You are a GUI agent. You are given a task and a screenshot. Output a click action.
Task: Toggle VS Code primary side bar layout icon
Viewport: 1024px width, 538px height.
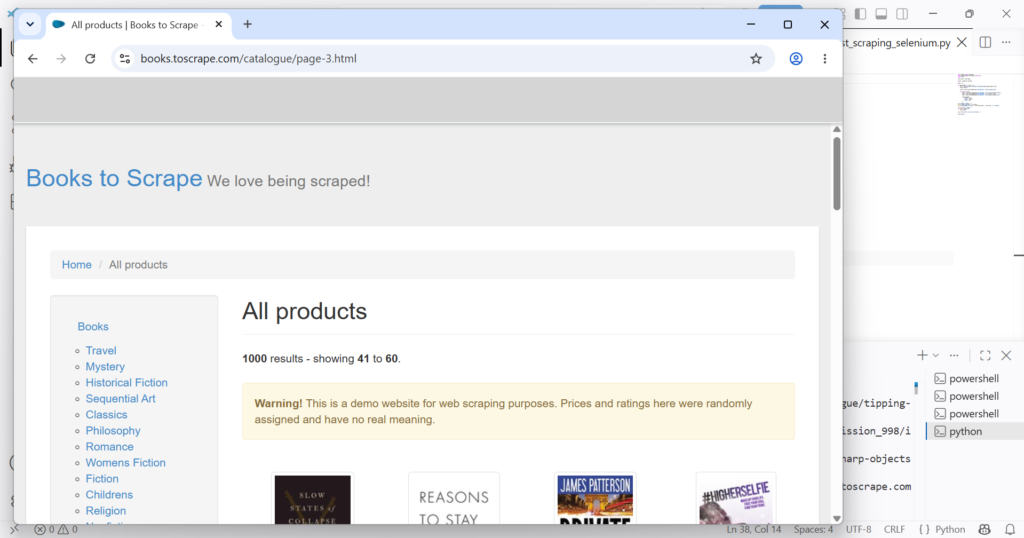[861, 14]
